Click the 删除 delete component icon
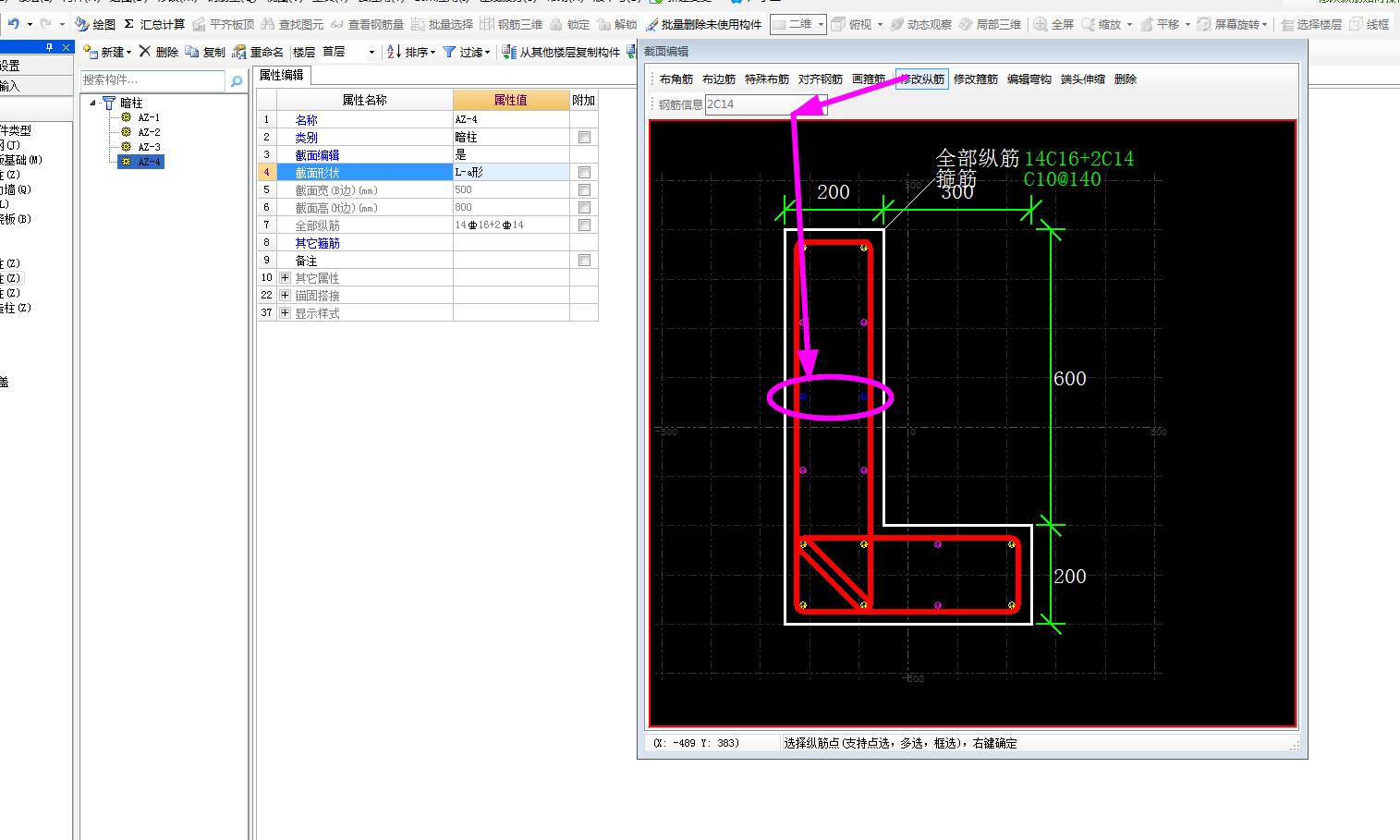This screenshot has height=840, width=1400. (144, 52)
